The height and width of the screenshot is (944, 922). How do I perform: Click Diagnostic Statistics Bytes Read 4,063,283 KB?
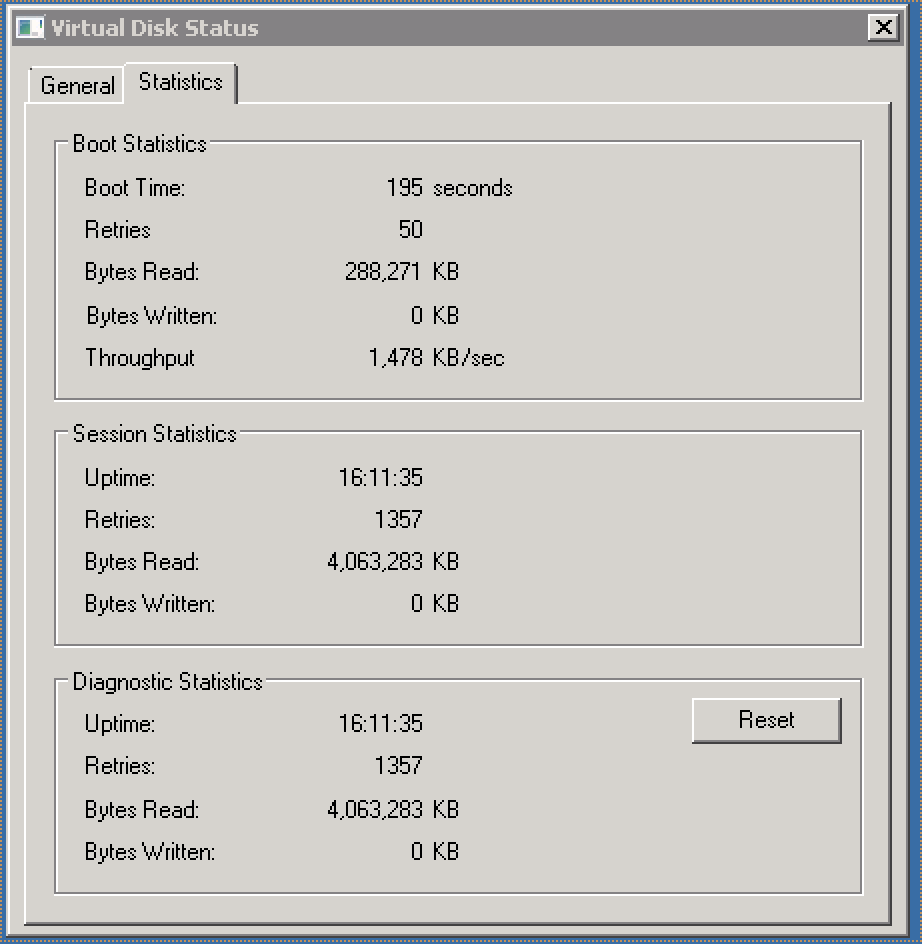click(x=393, y=809)
